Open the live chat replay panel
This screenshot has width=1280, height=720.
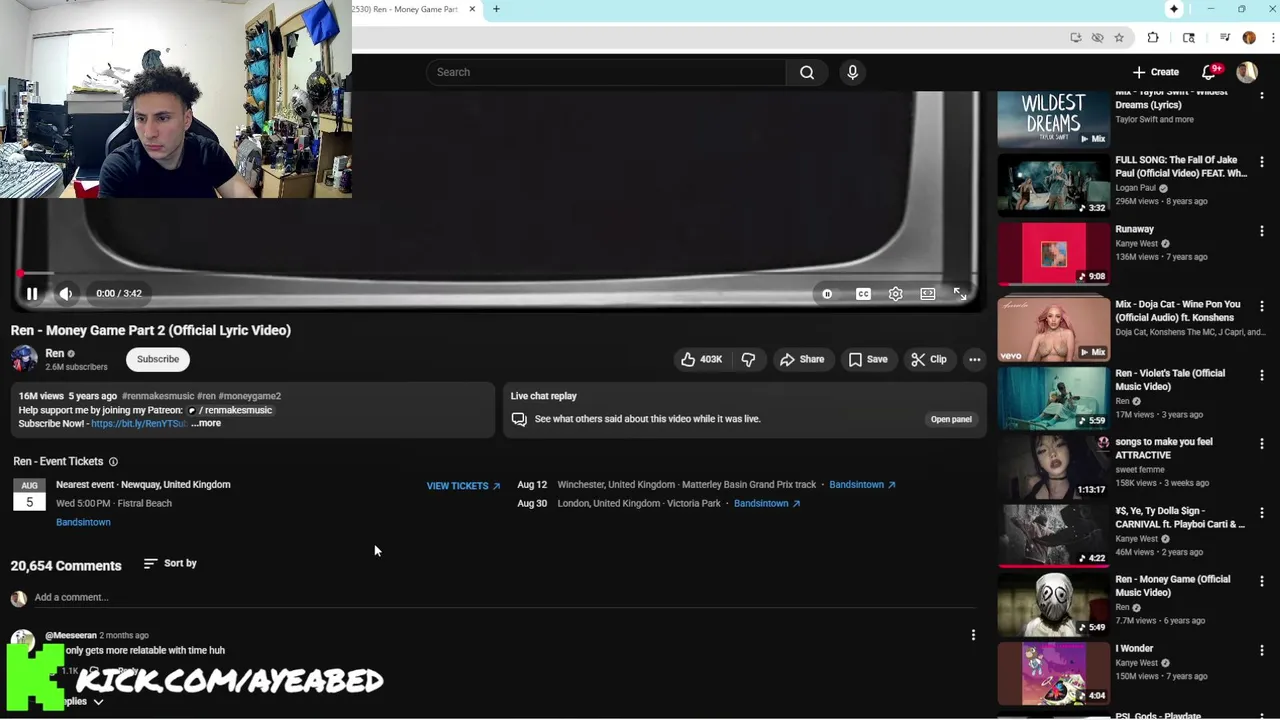click(x=951, y=419)
